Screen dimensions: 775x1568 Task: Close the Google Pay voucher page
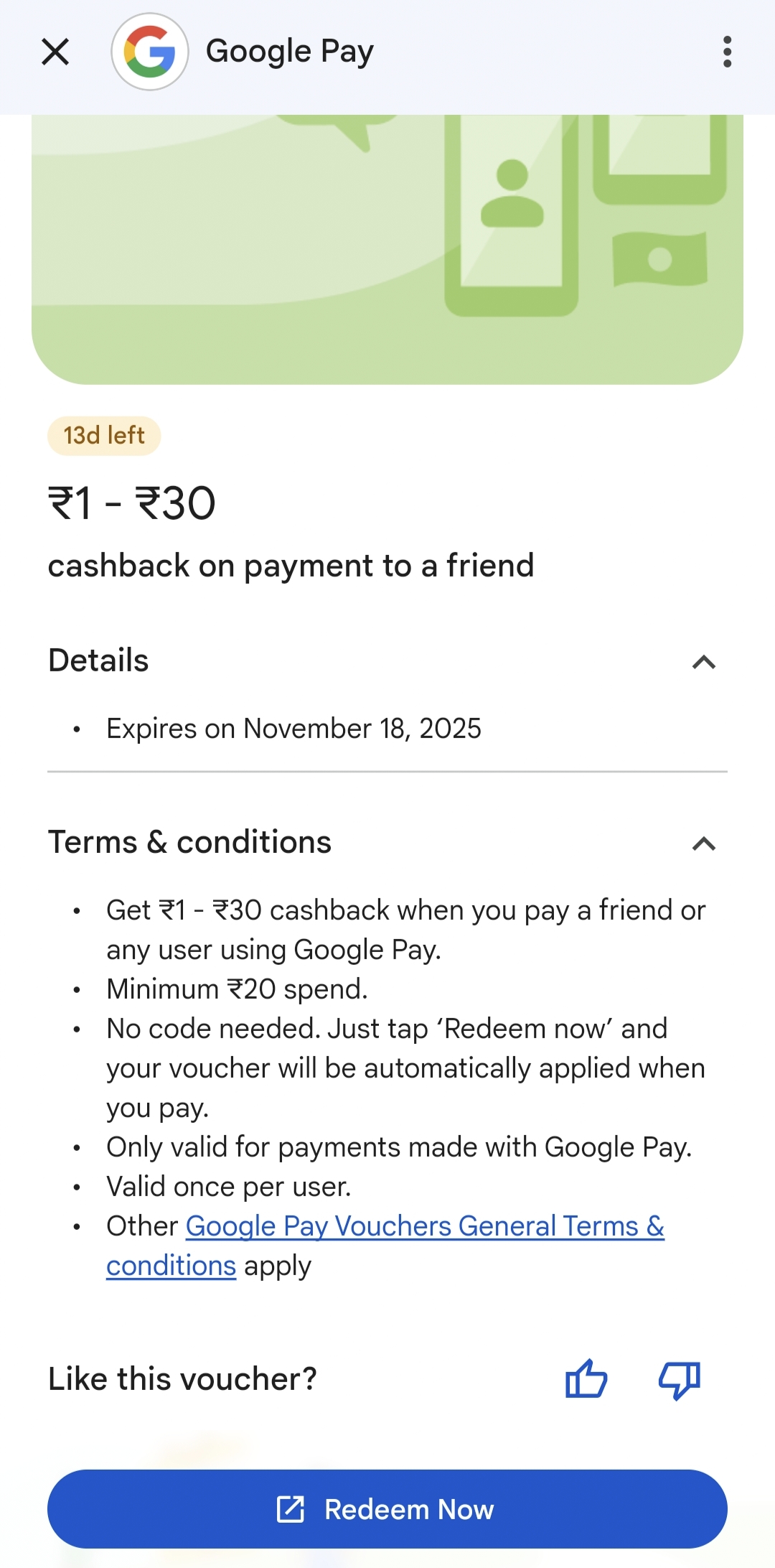point(55,52)
